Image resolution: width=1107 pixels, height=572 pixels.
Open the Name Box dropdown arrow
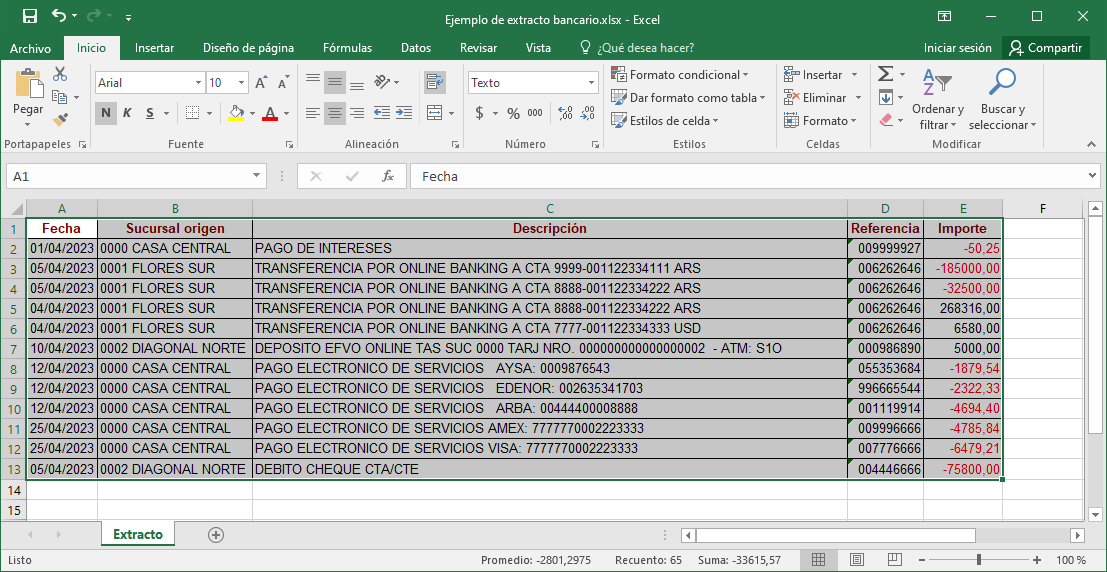point(256,176)
